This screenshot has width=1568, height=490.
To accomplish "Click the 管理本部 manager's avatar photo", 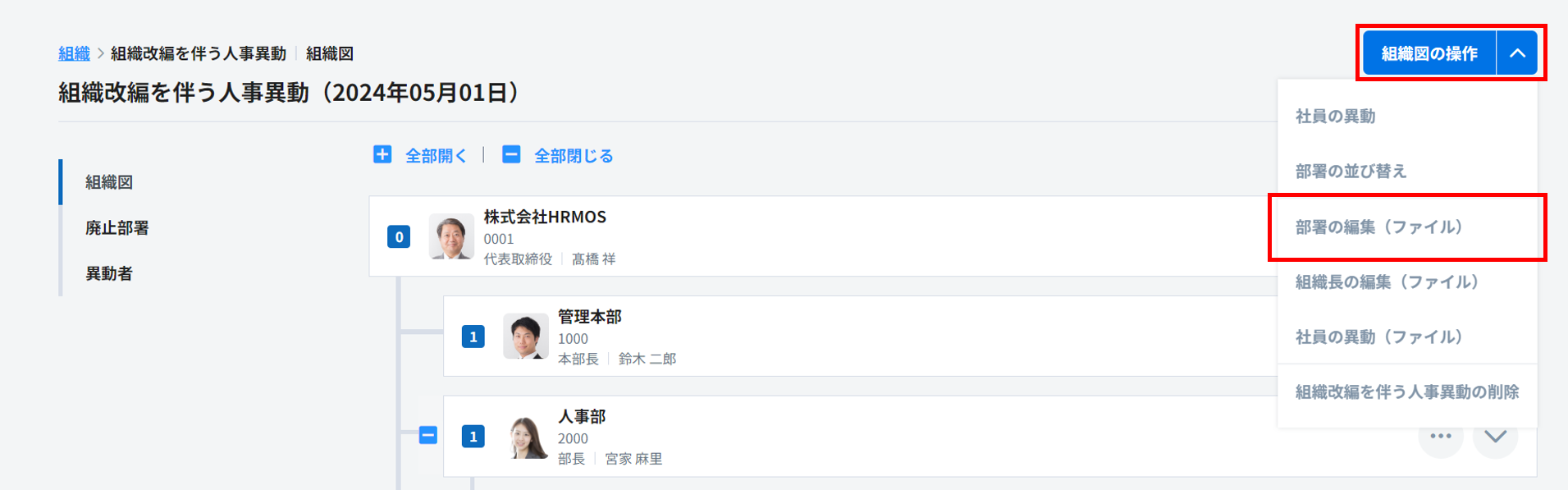I will point(525,336).
